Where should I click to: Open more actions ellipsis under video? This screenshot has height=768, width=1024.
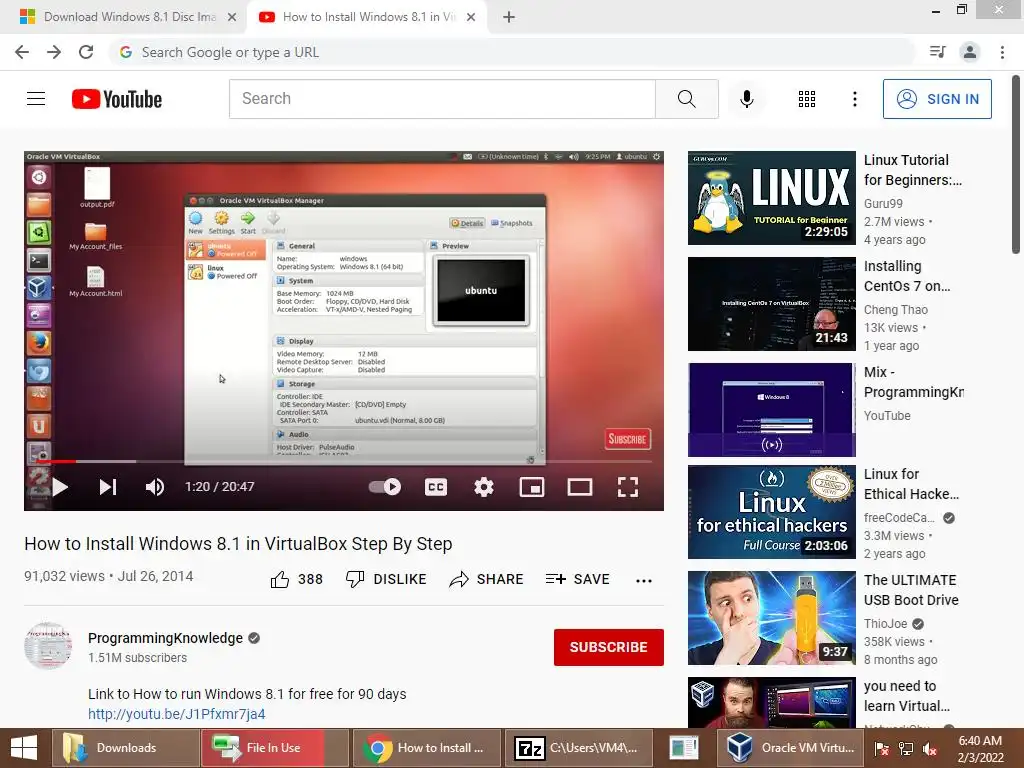click(643, 581)
